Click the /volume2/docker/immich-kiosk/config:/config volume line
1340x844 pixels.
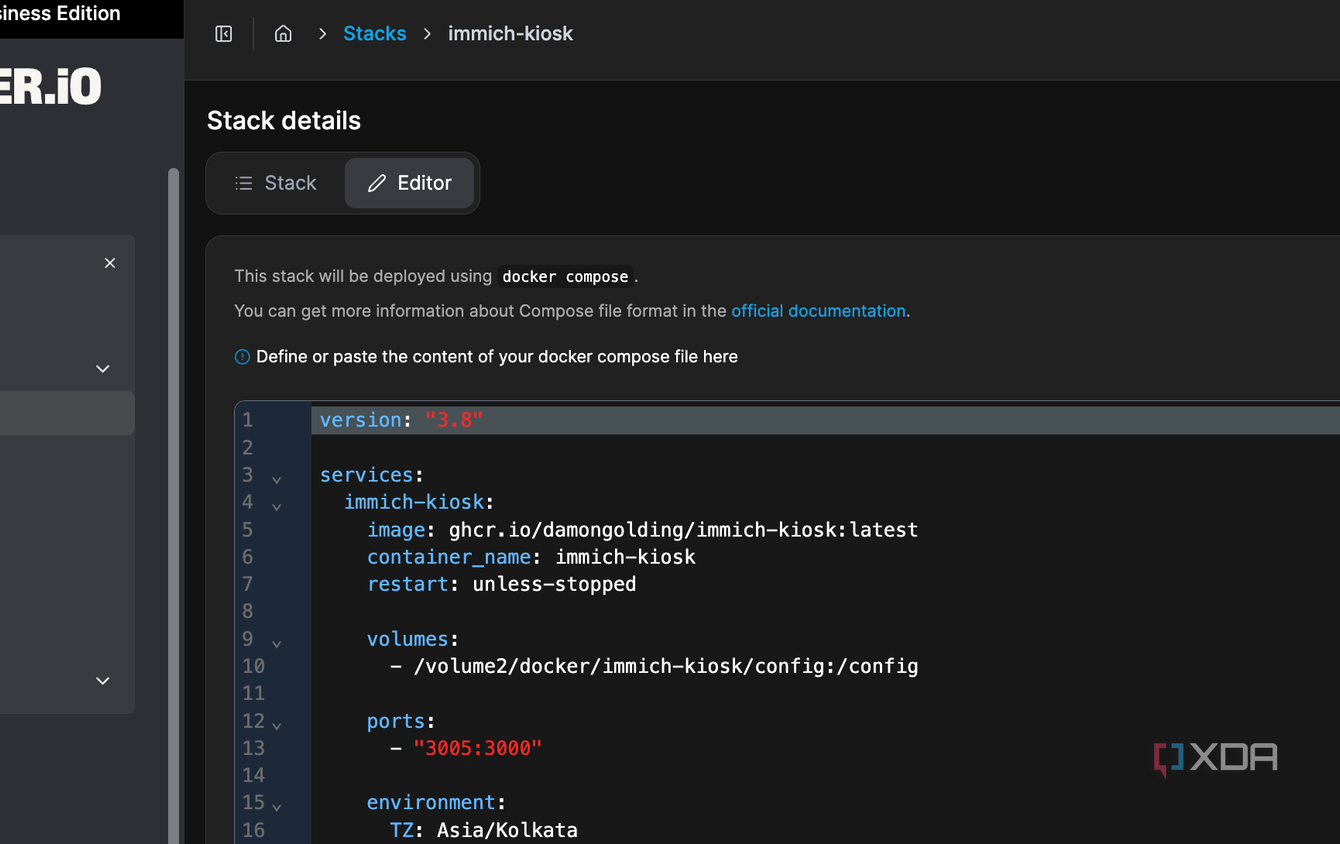pos(654,666)
